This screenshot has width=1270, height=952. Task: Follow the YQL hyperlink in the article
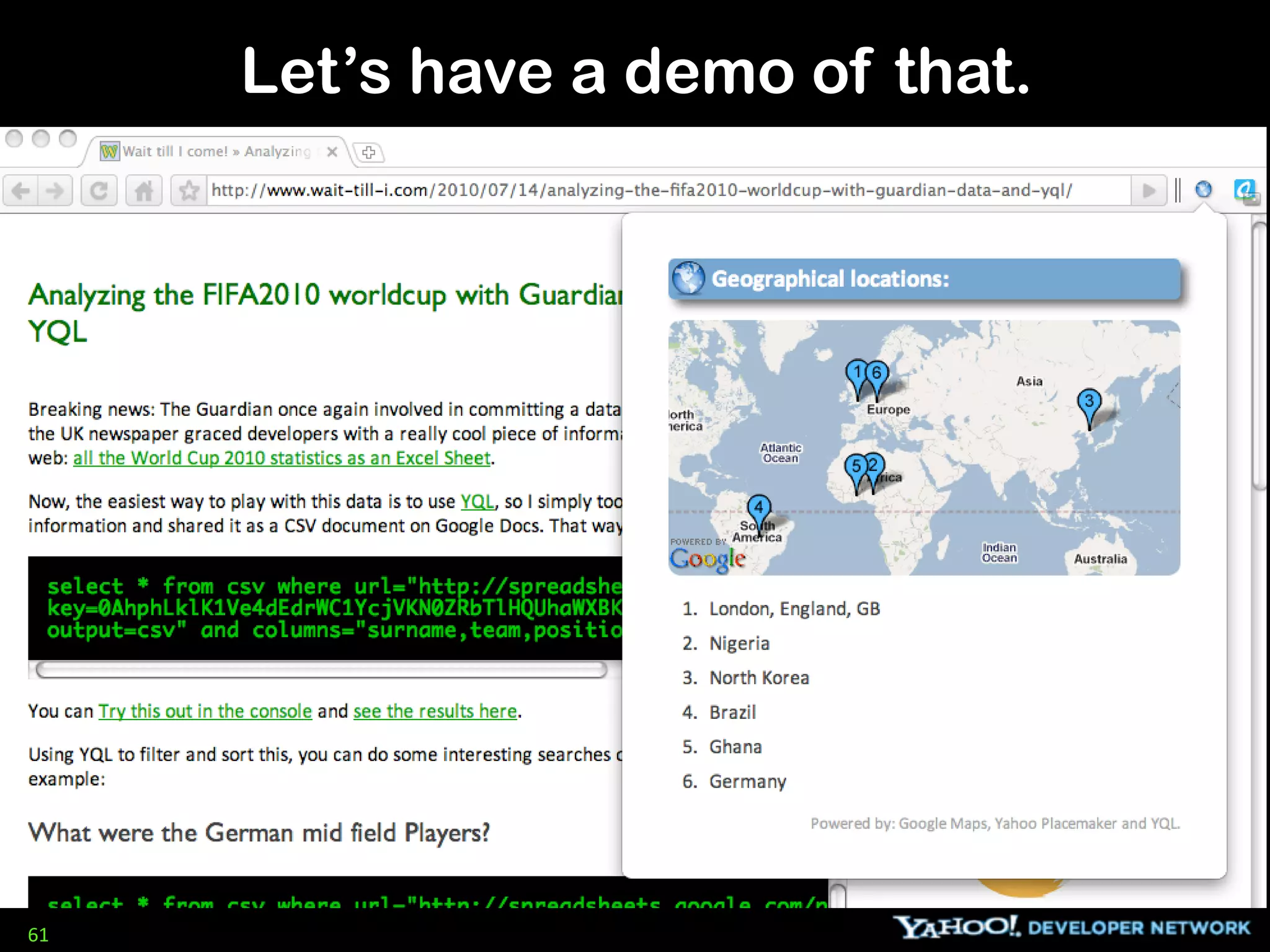[477, 501]
